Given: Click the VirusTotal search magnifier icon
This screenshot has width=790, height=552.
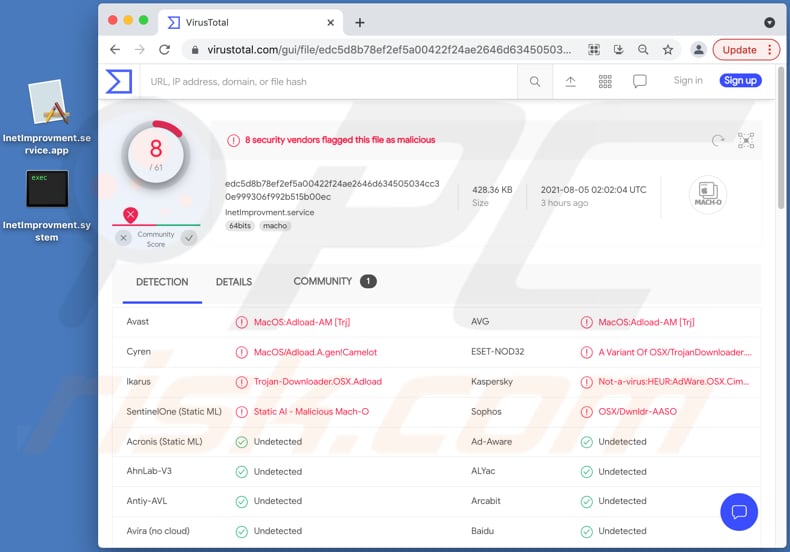Looking at the screenshot, I should tap(535, 82).
